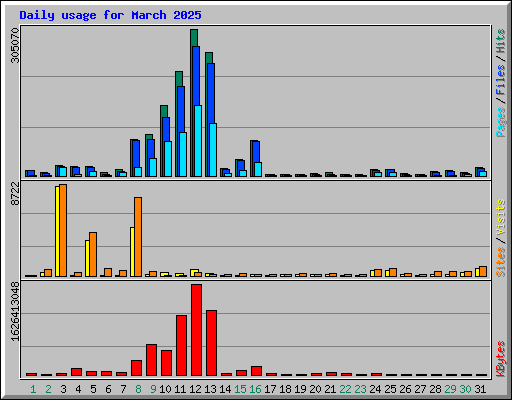Click the day 28 axis label
Image resolution: width=512 pixels, height=400 pixels.
(435, 389)
